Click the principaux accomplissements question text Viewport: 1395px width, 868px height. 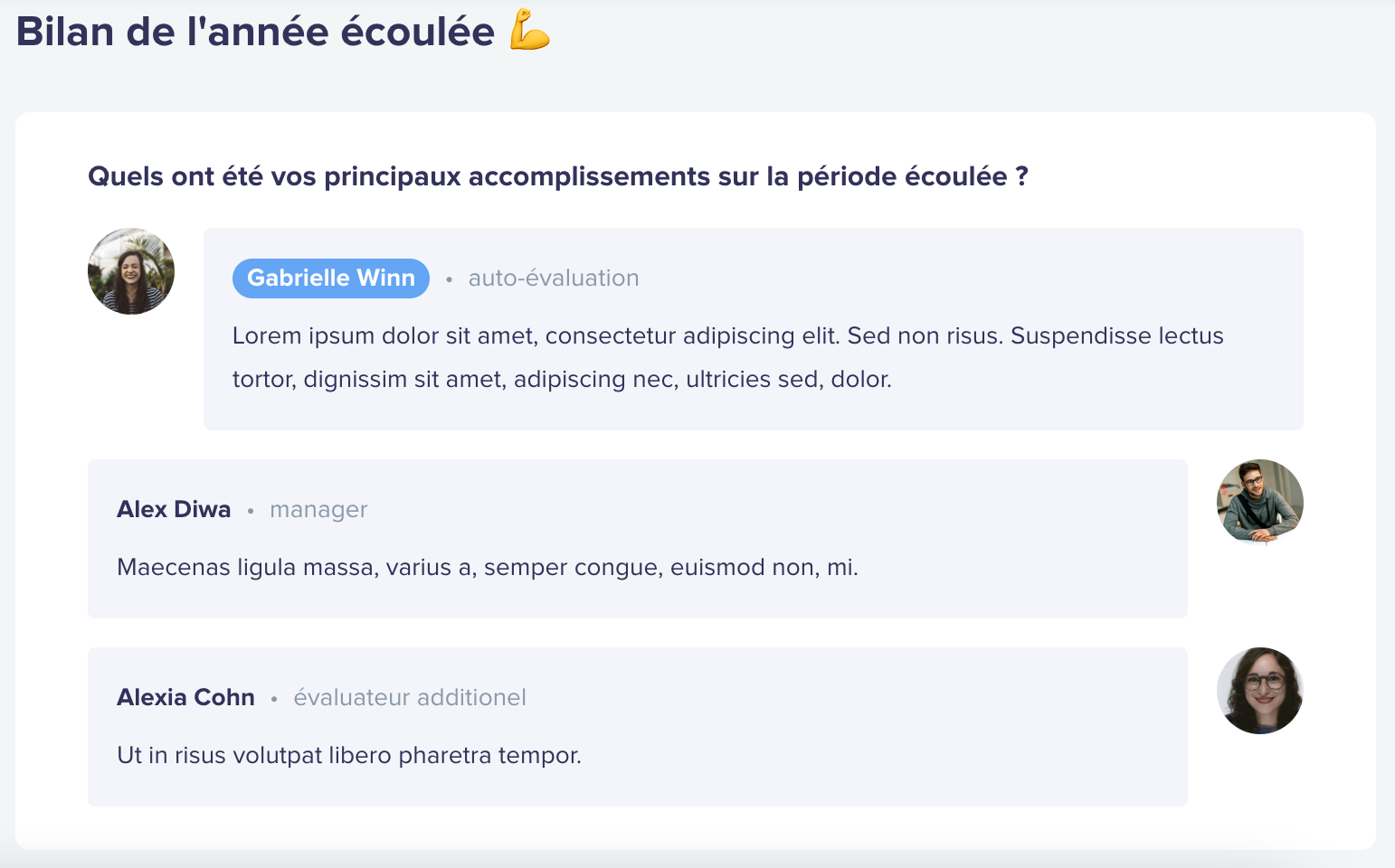(558, 176)
